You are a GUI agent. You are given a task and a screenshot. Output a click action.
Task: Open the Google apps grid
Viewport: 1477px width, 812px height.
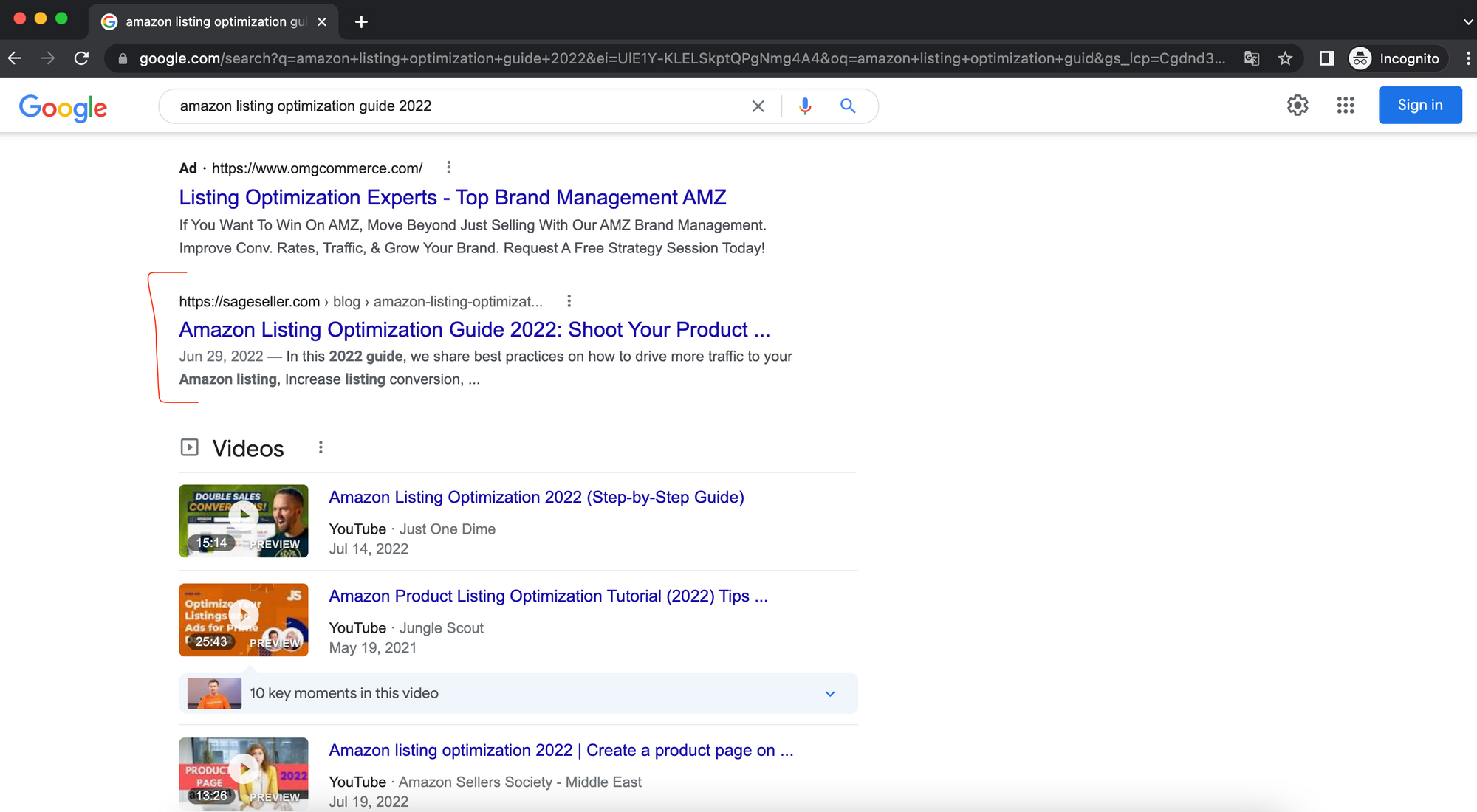[1346, 106]
